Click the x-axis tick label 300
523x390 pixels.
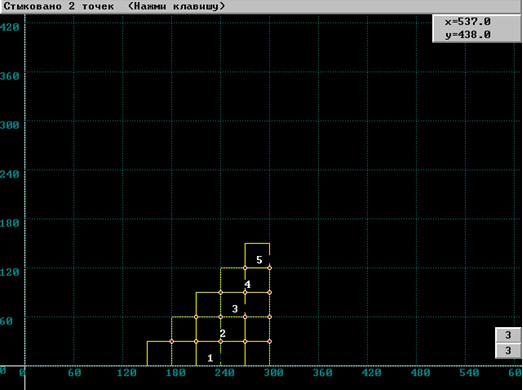pyautogui.click(x=274, y=373)
